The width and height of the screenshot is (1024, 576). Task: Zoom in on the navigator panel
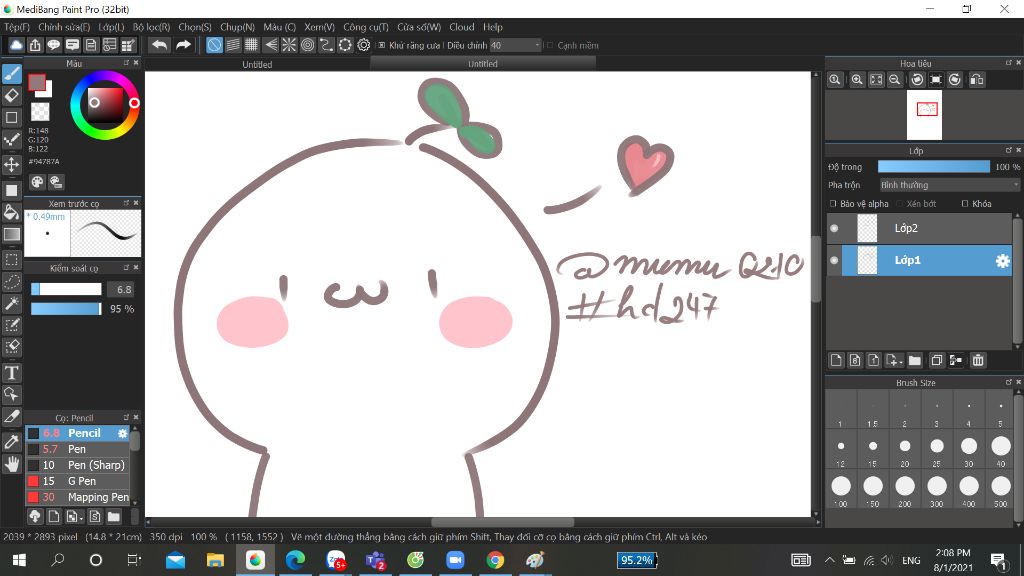(857, 80)
